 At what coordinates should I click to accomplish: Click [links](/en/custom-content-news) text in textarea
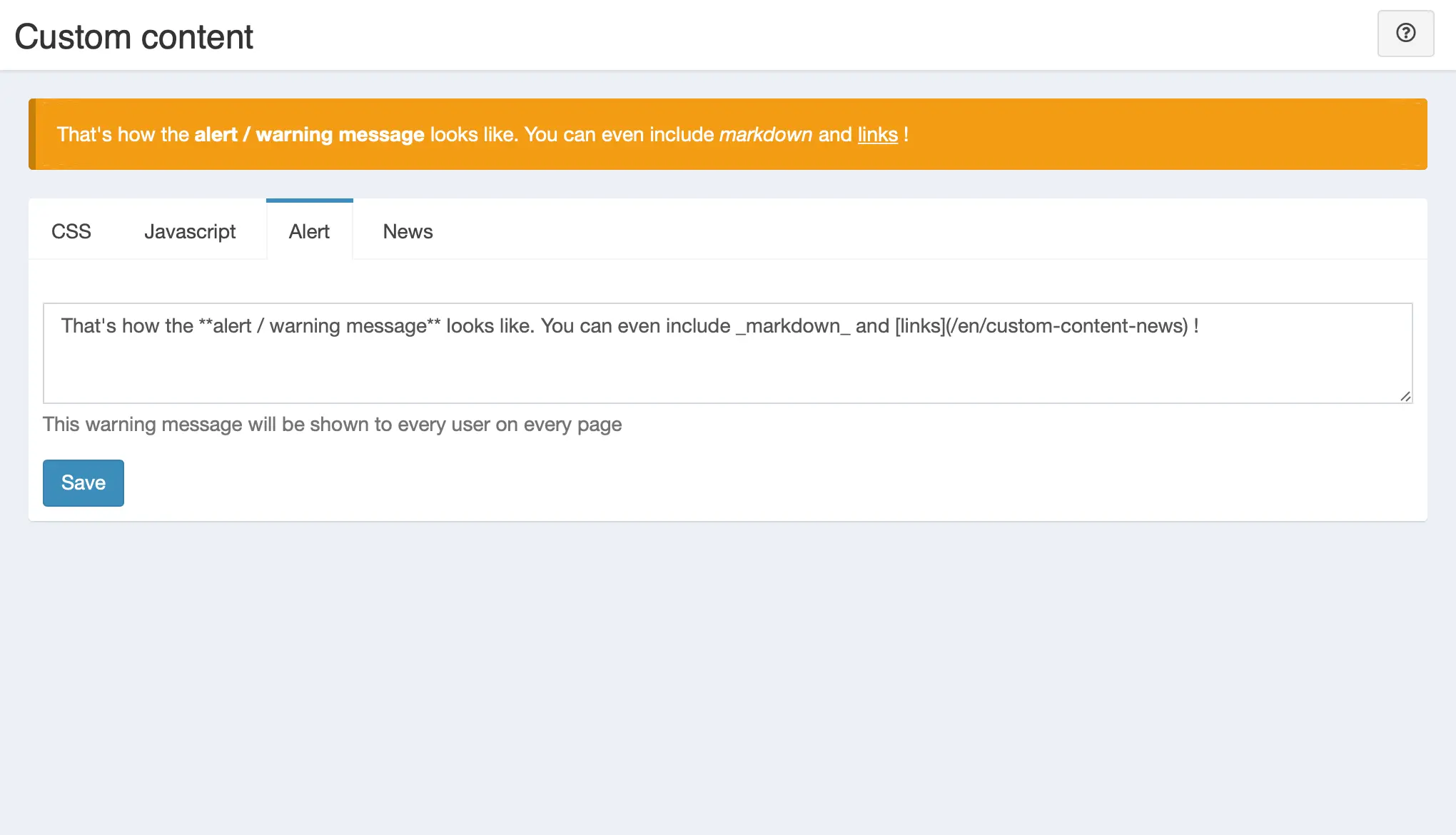1042,326
